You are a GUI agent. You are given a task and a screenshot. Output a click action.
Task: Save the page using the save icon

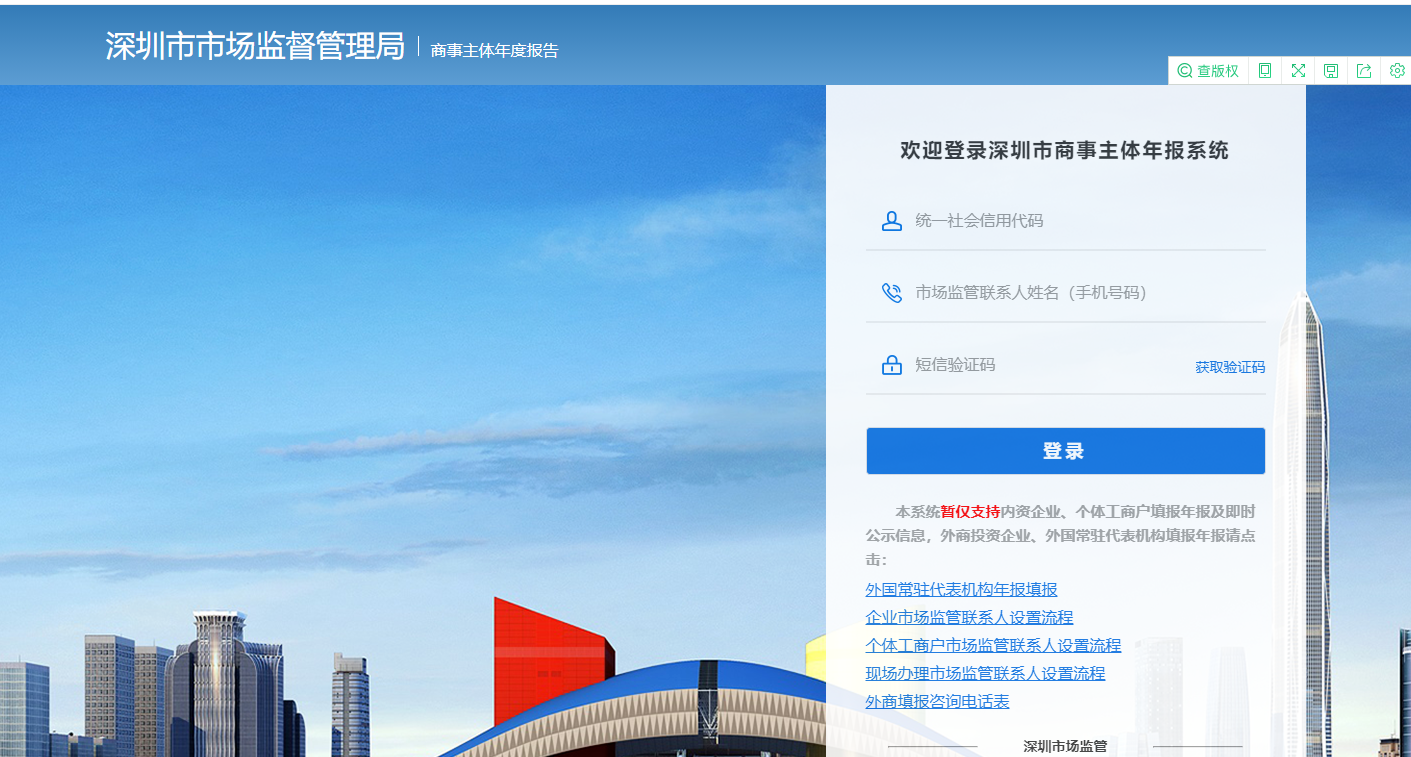1330,70
